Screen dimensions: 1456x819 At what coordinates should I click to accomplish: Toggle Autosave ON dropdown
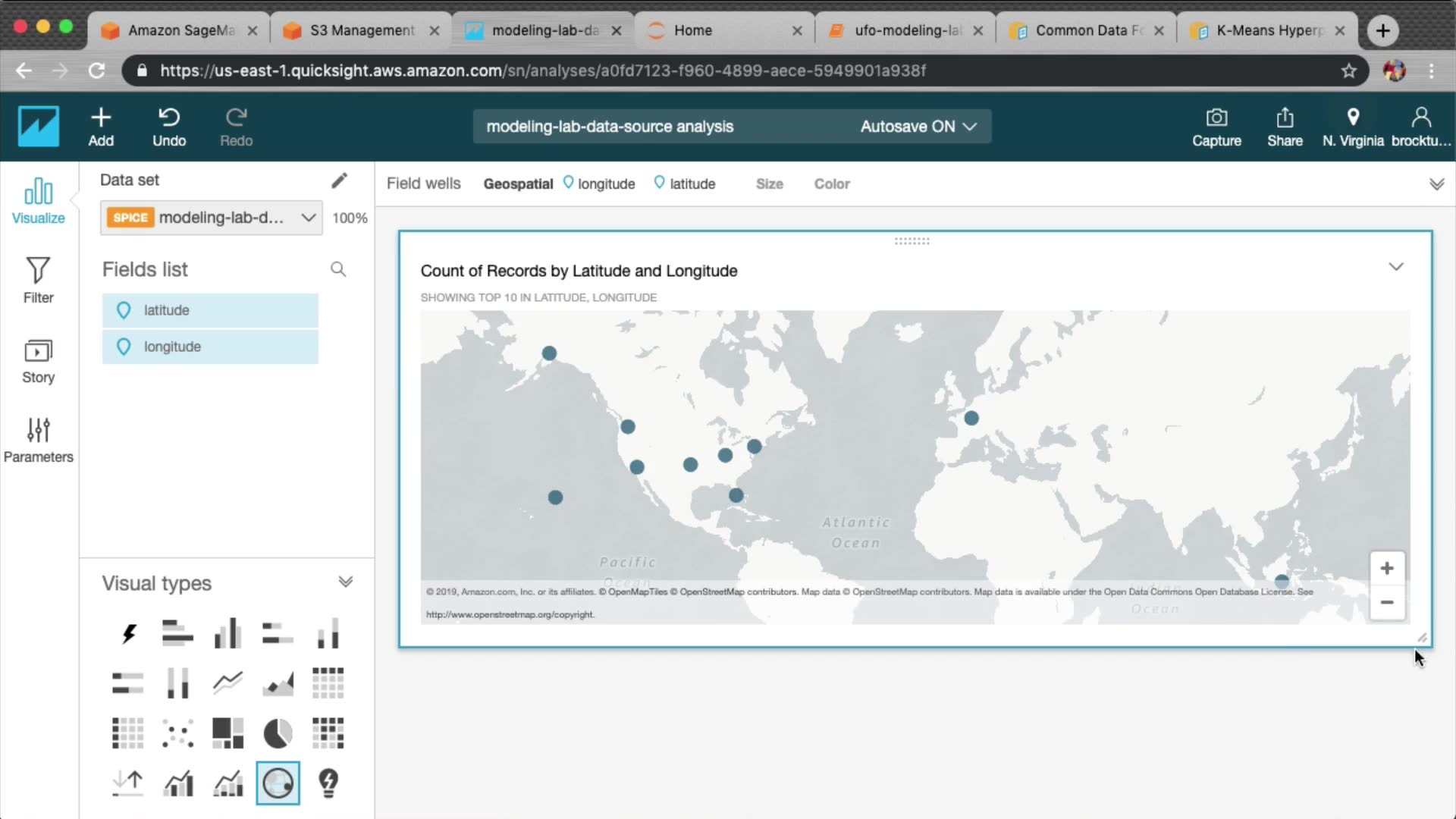click(x=918, y=127)
